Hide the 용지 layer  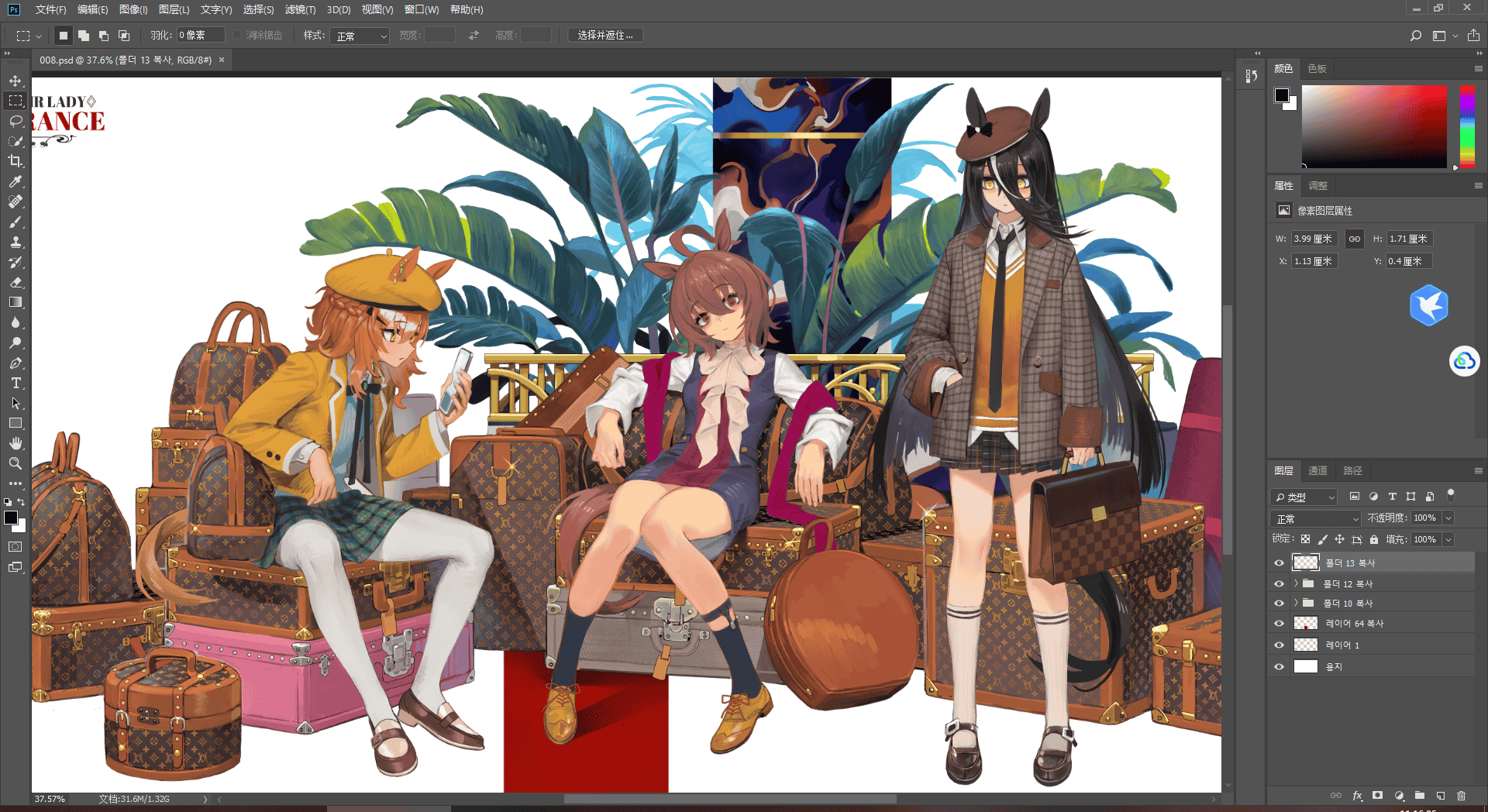[1279, 666]
